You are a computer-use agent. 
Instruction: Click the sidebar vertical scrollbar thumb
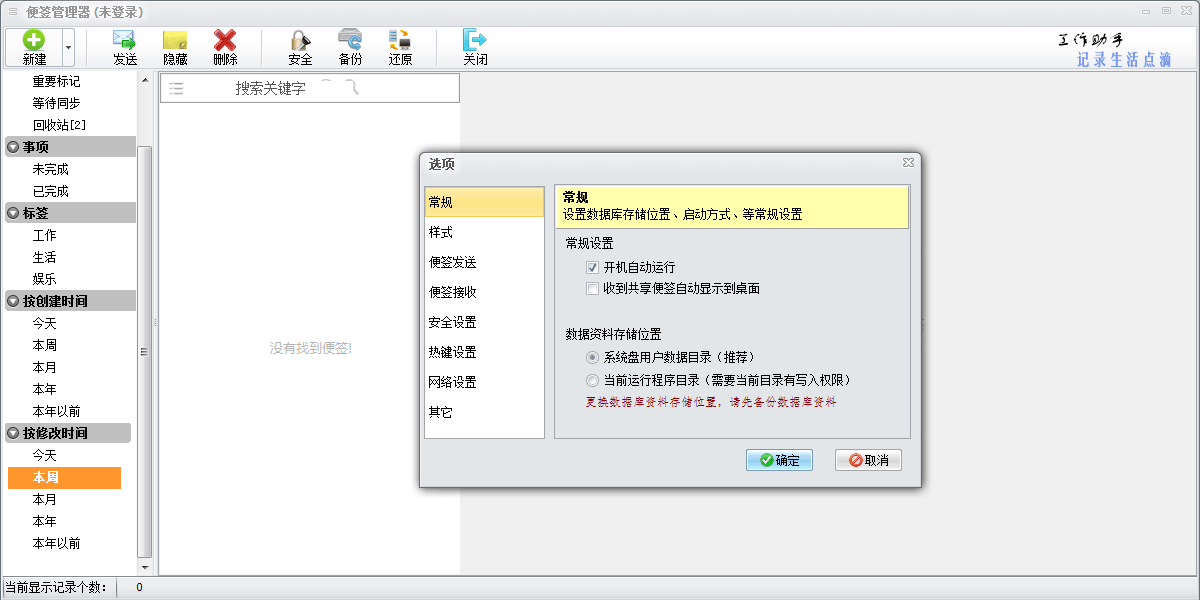click(x=145, y=350)
